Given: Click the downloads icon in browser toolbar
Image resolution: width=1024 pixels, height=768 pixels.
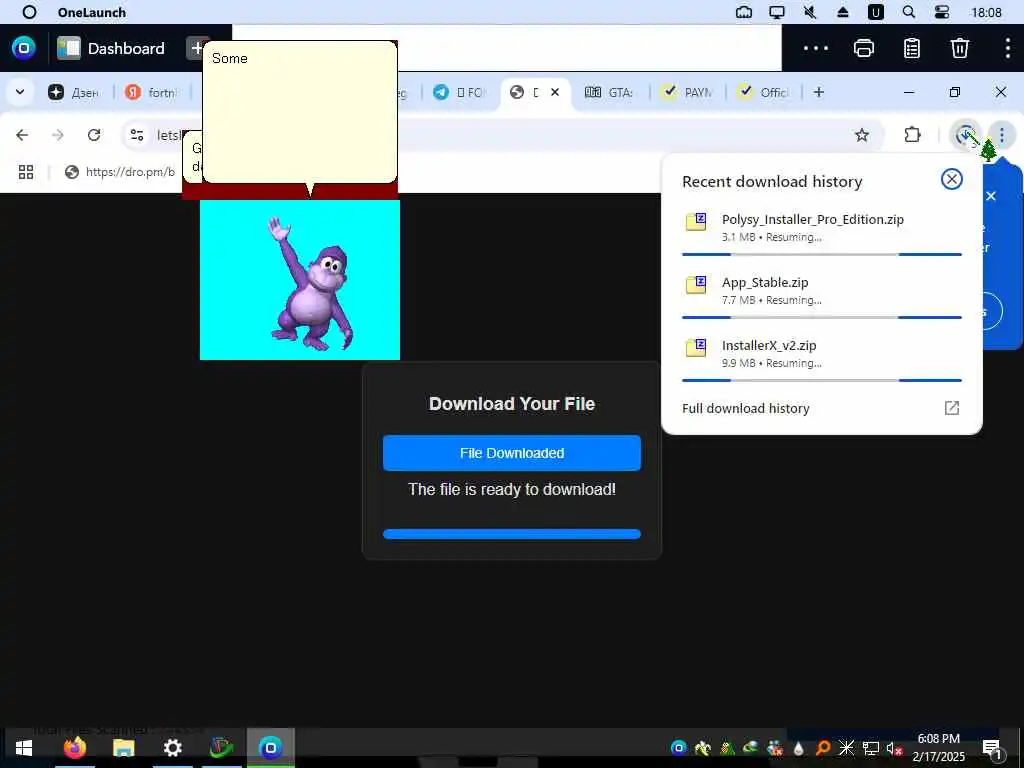Looking at the screenshot, I should (x=965, y=135).
